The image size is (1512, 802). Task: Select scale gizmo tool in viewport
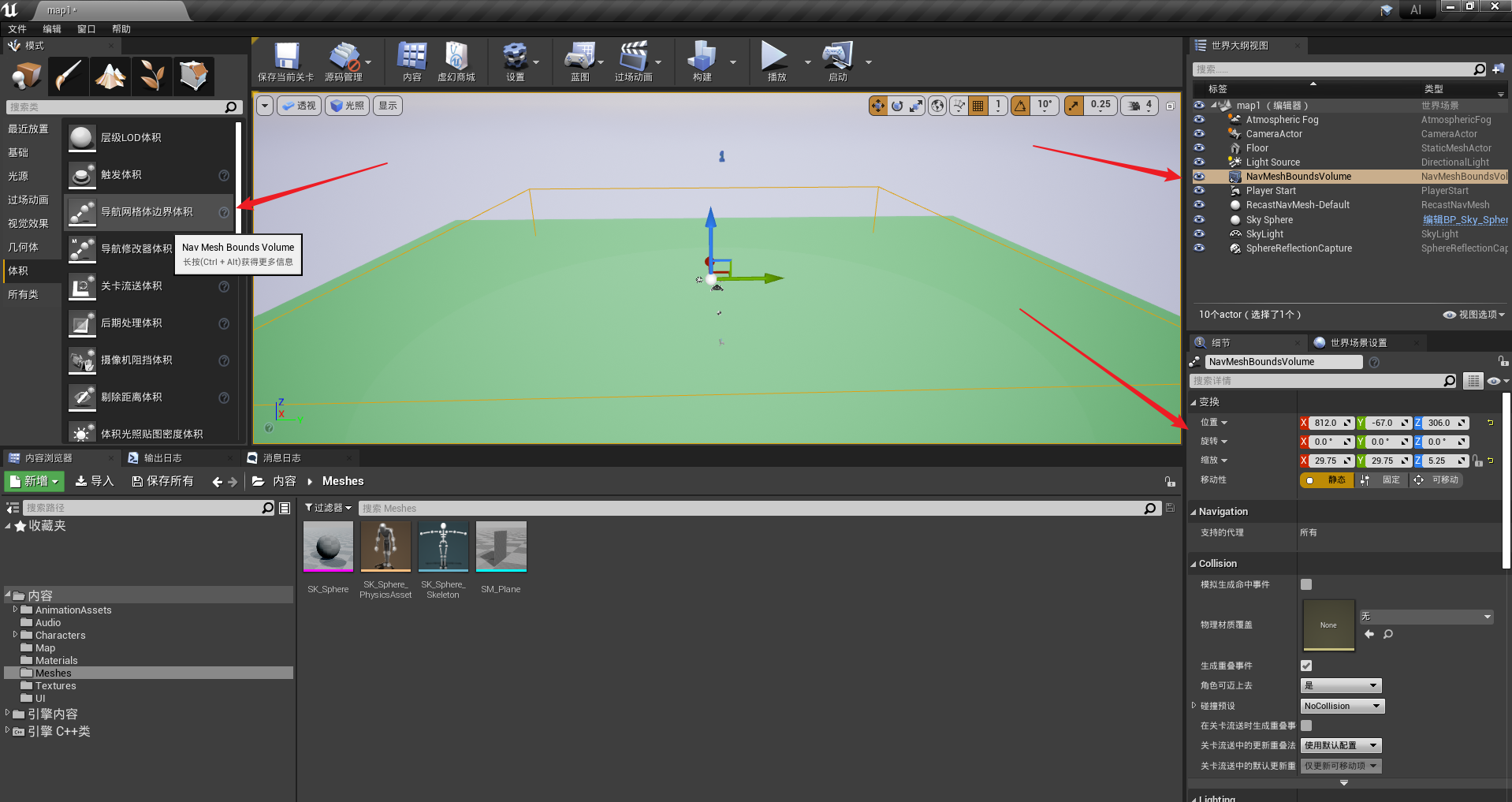916,106
